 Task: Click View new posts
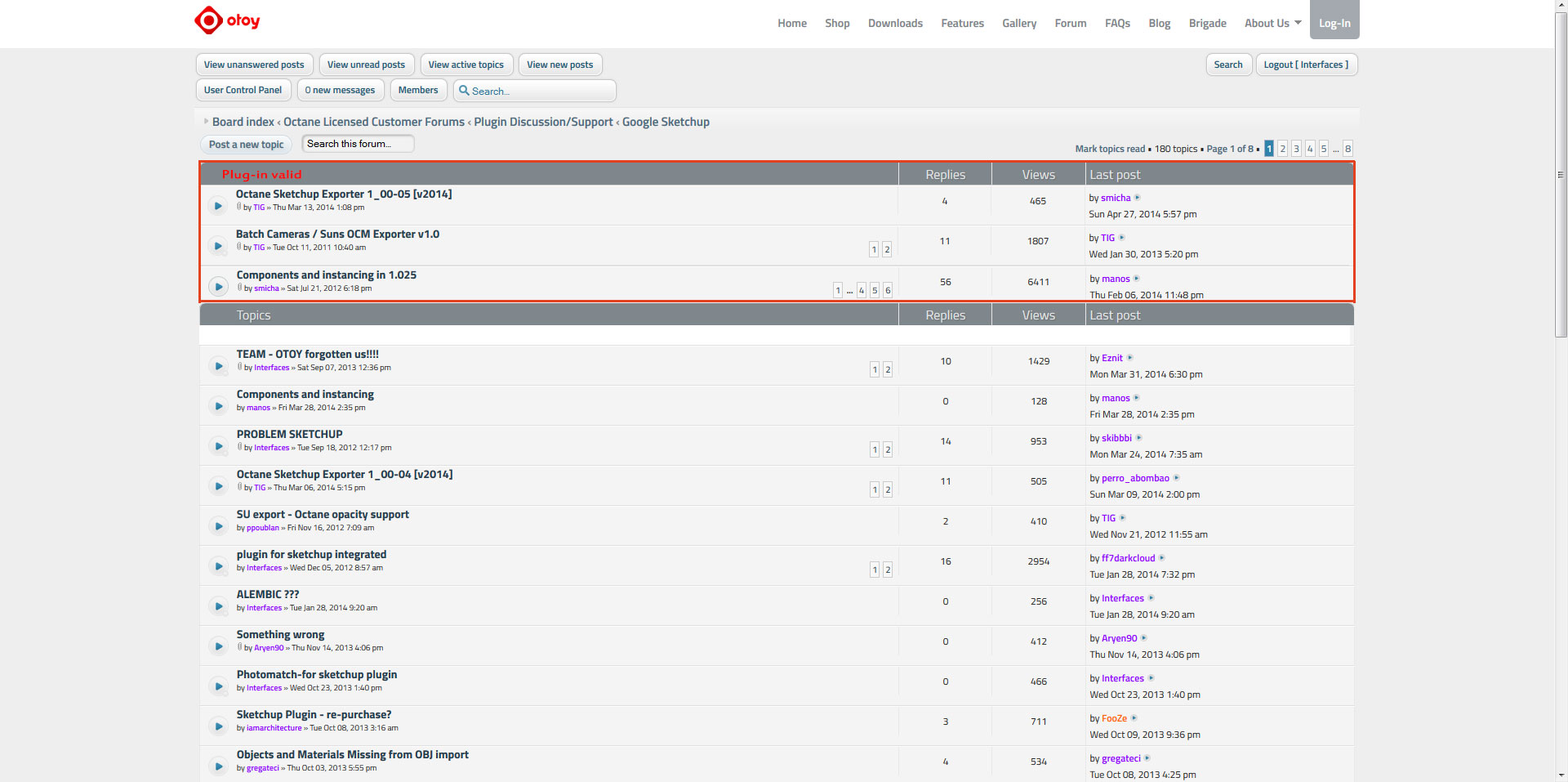coord(560,65)
